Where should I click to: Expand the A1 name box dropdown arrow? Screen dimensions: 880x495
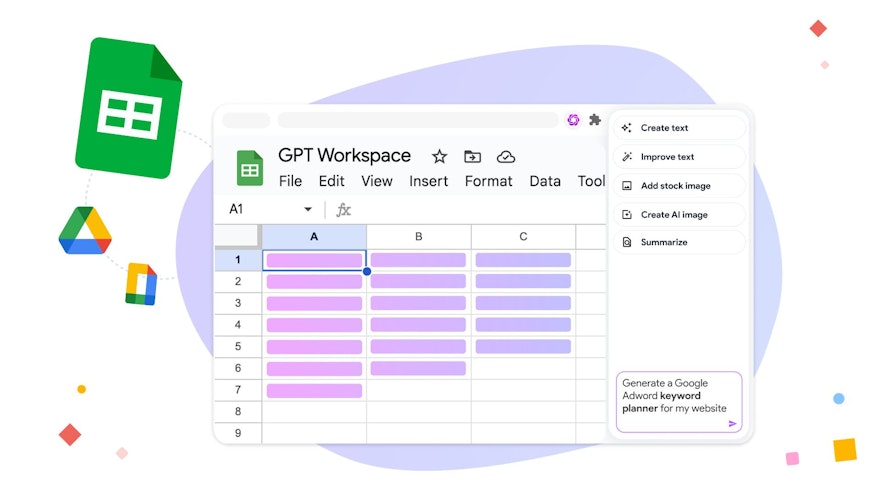coord(308,209)
